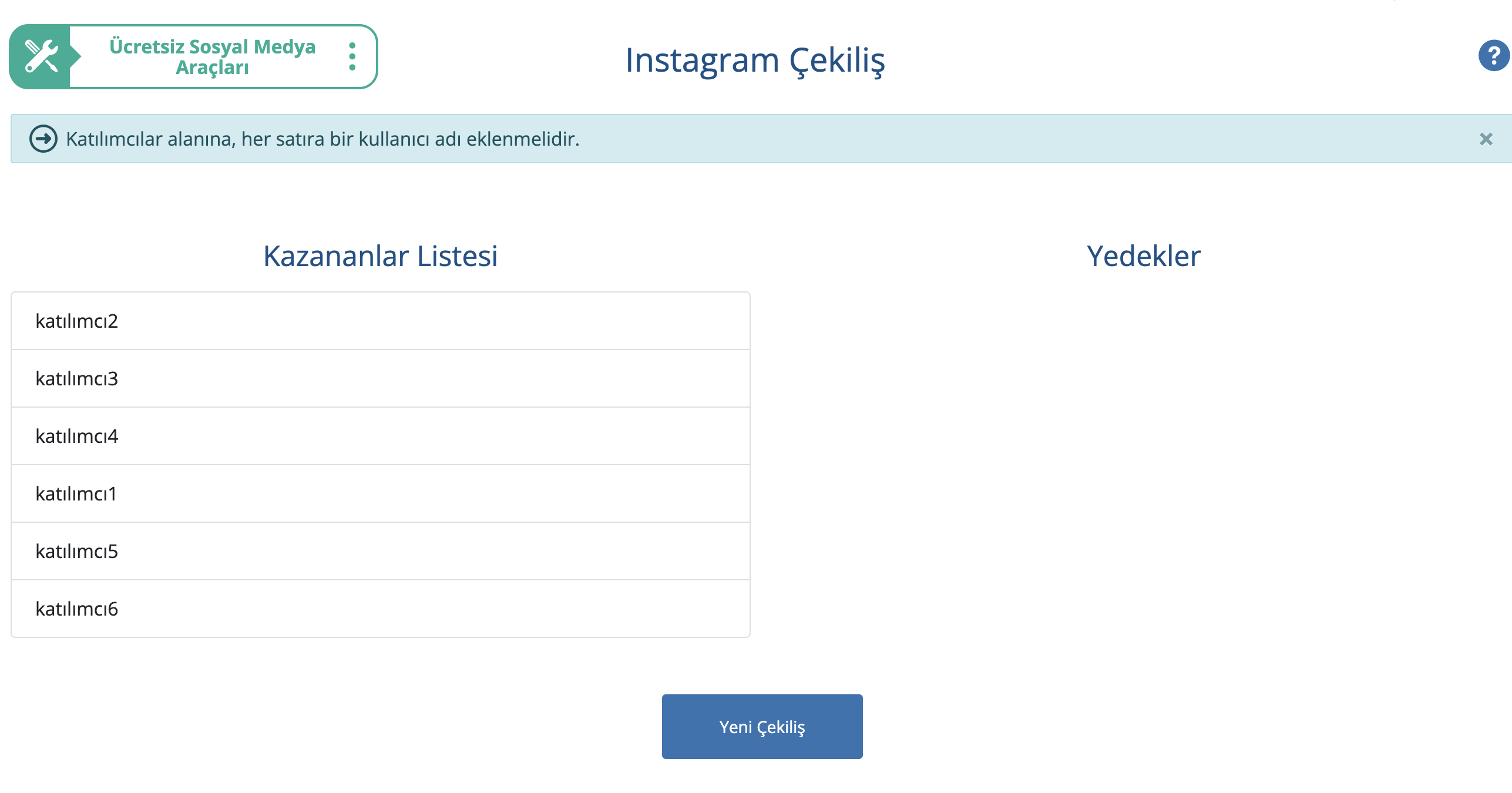Click the circled arrow icon in banner
1512x793 pixels.
pos(43,139)
